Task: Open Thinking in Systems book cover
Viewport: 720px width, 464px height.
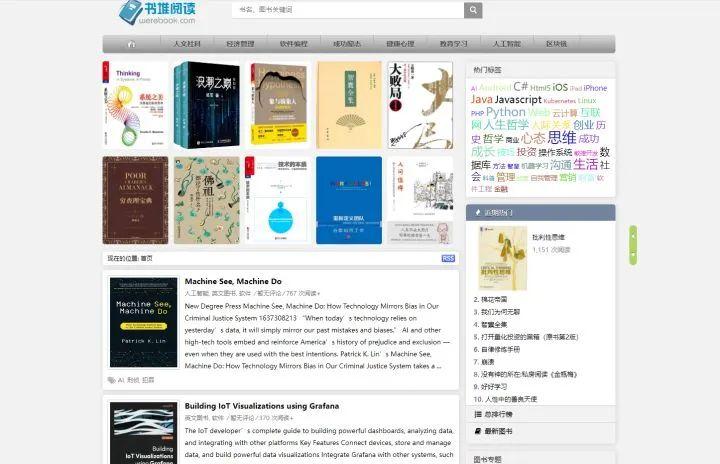Action: coord(135,105)
